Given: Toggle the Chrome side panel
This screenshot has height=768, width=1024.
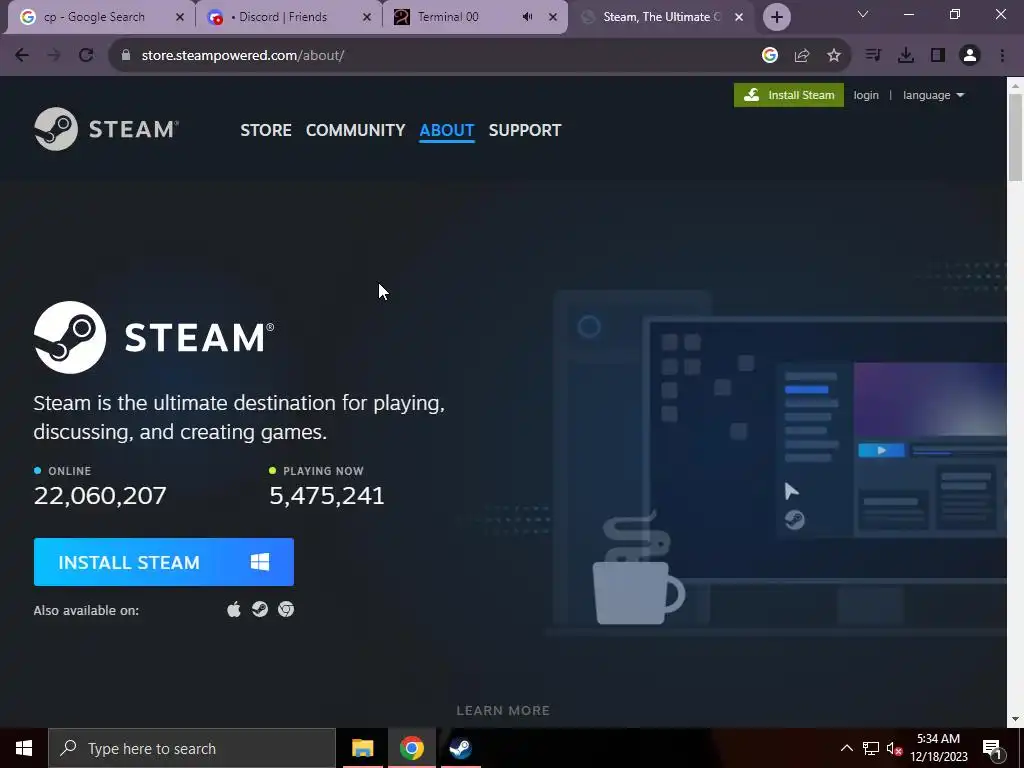Looking at the screenshot, I should click(x=938, y=56).
